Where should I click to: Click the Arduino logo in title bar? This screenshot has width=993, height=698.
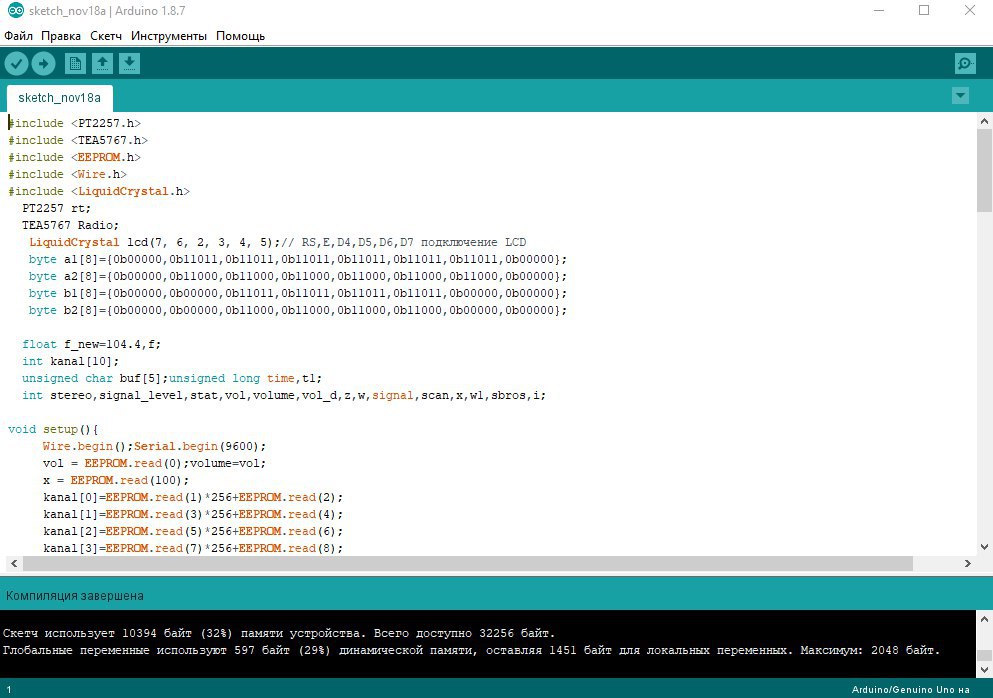(x=15, y=11)
